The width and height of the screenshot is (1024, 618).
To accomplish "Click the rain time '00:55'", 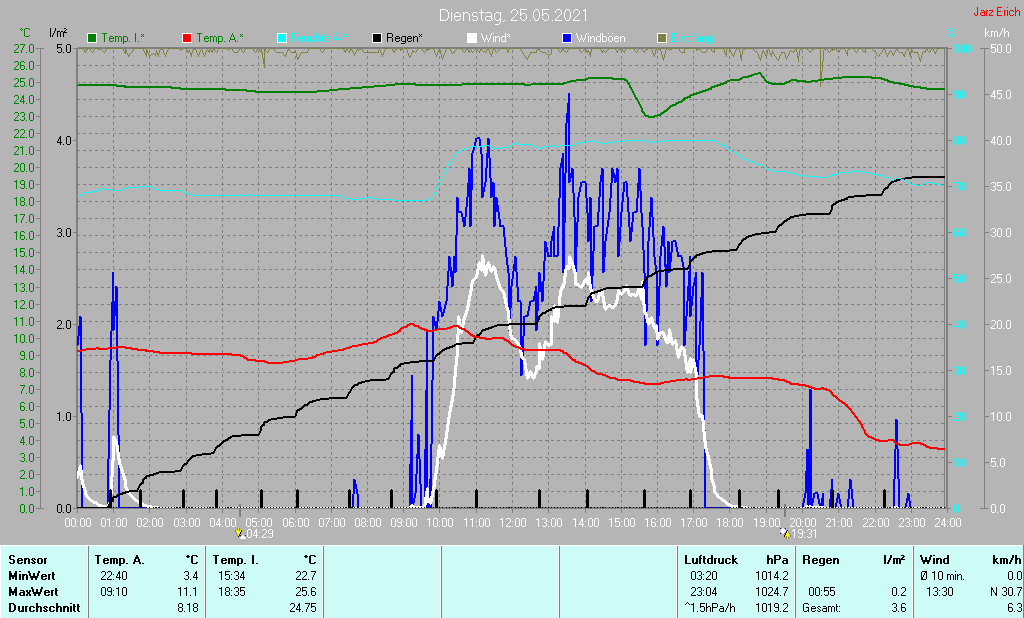I will coord(822,592).
